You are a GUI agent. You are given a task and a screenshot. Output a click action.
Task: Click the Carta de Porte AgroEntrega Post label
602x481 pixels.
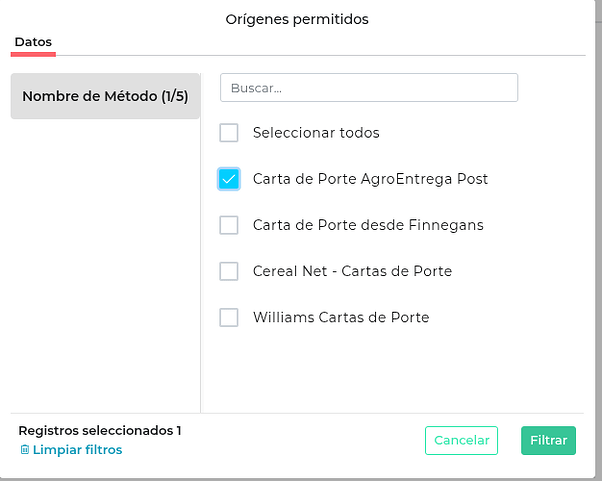point(370,179)
